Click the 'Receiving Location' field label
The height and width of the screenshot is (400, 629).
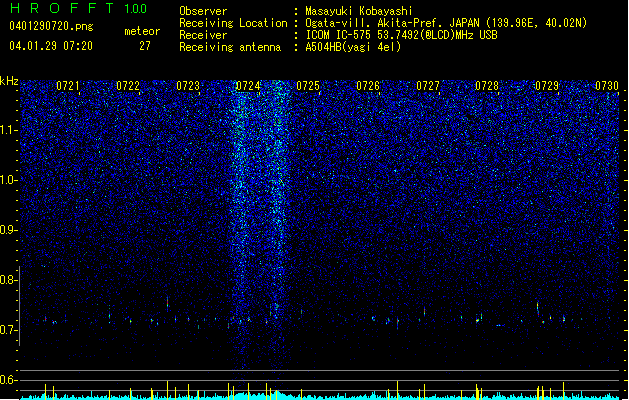click(233, 23)
